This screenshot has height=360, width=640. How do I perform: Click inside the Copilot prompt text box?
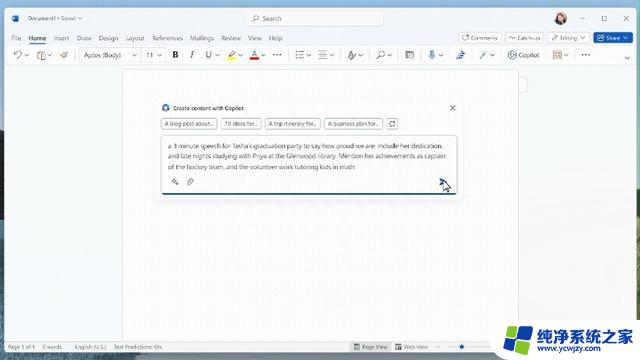point(309,165)
